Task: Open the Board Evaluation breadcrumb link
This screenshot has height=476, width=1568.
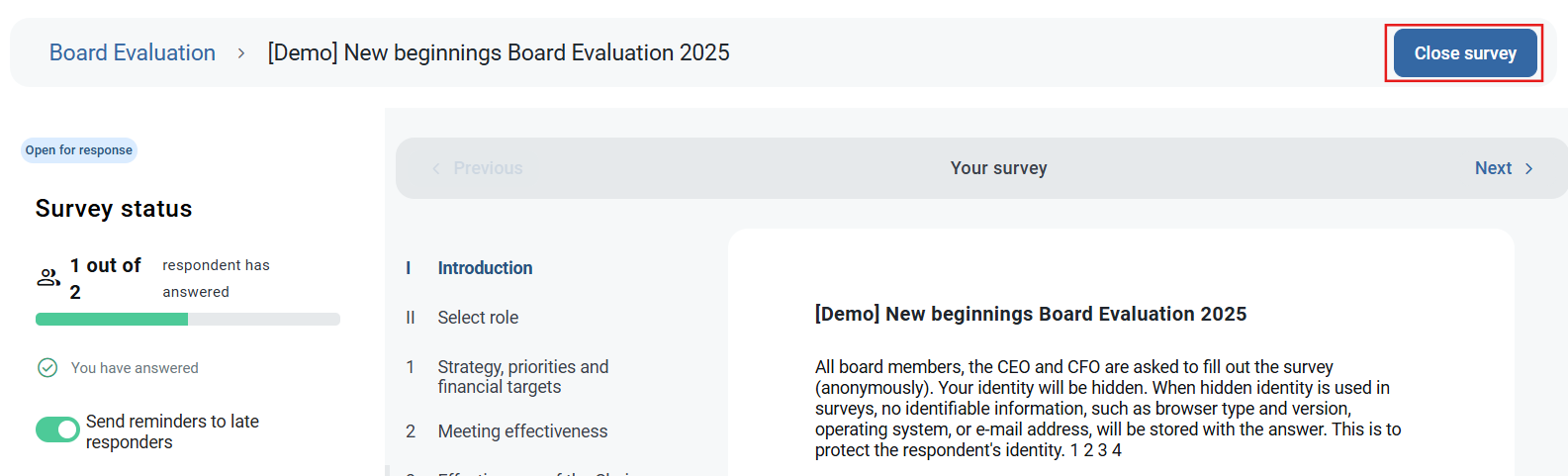Action: [x=133, y=52]
